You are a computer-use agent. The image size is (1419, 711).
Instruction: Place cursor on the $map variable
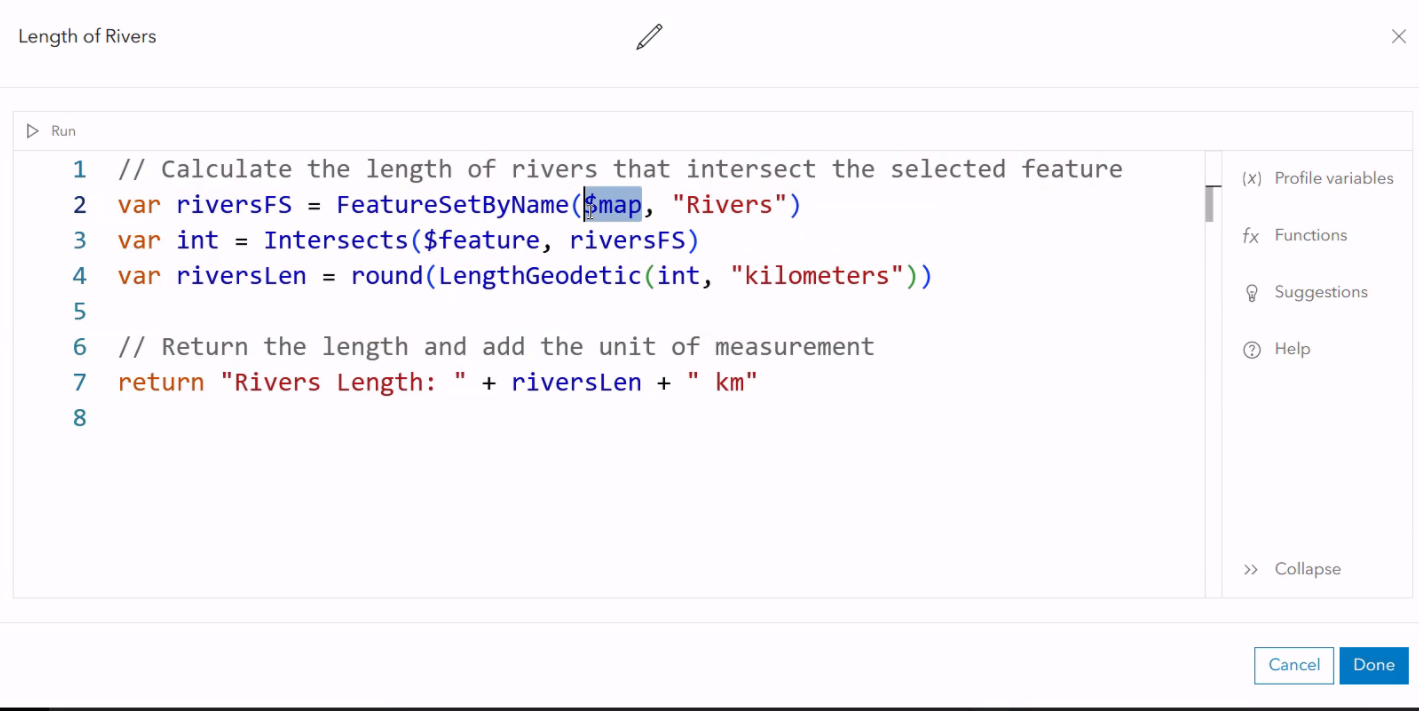point(612,204)
